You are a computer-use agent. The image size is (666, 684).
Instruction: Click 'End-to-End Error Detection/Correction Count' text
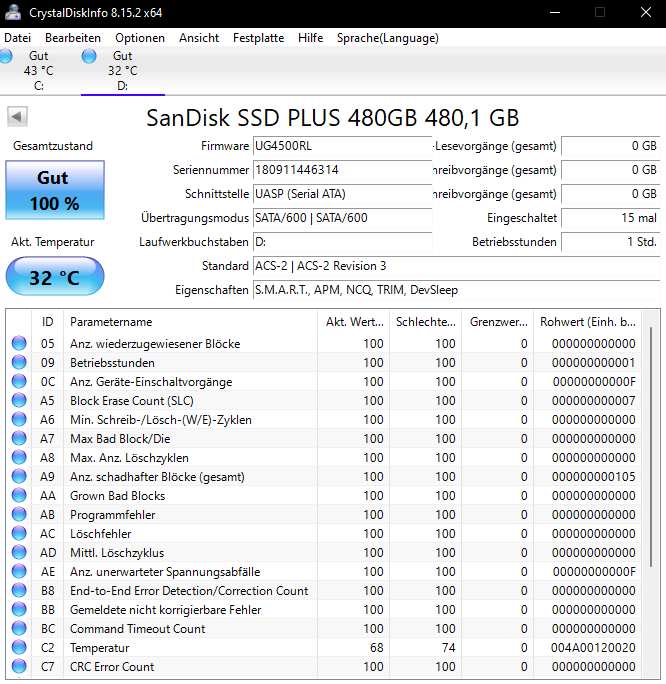click(189, 590)
